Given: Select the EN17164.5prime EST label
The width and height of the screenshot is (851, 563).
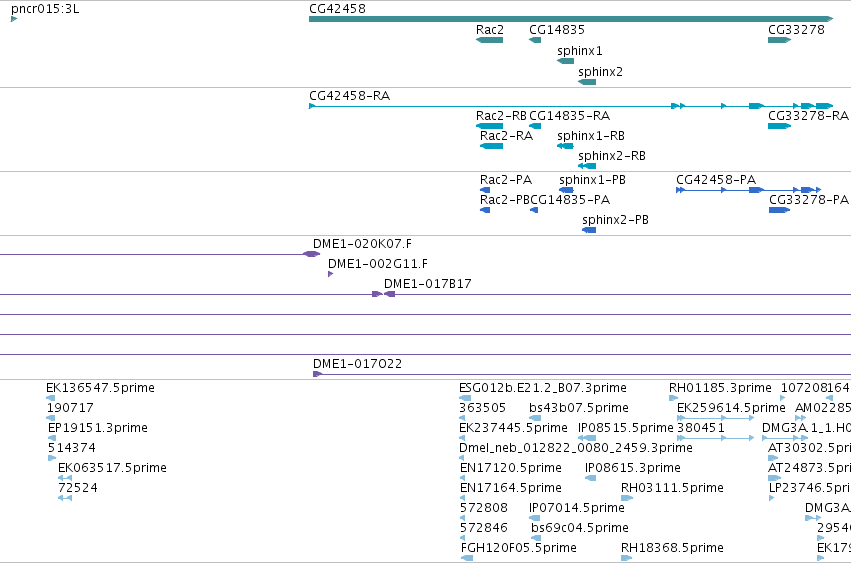Looking at the screenshot, I should pos(511,488).
